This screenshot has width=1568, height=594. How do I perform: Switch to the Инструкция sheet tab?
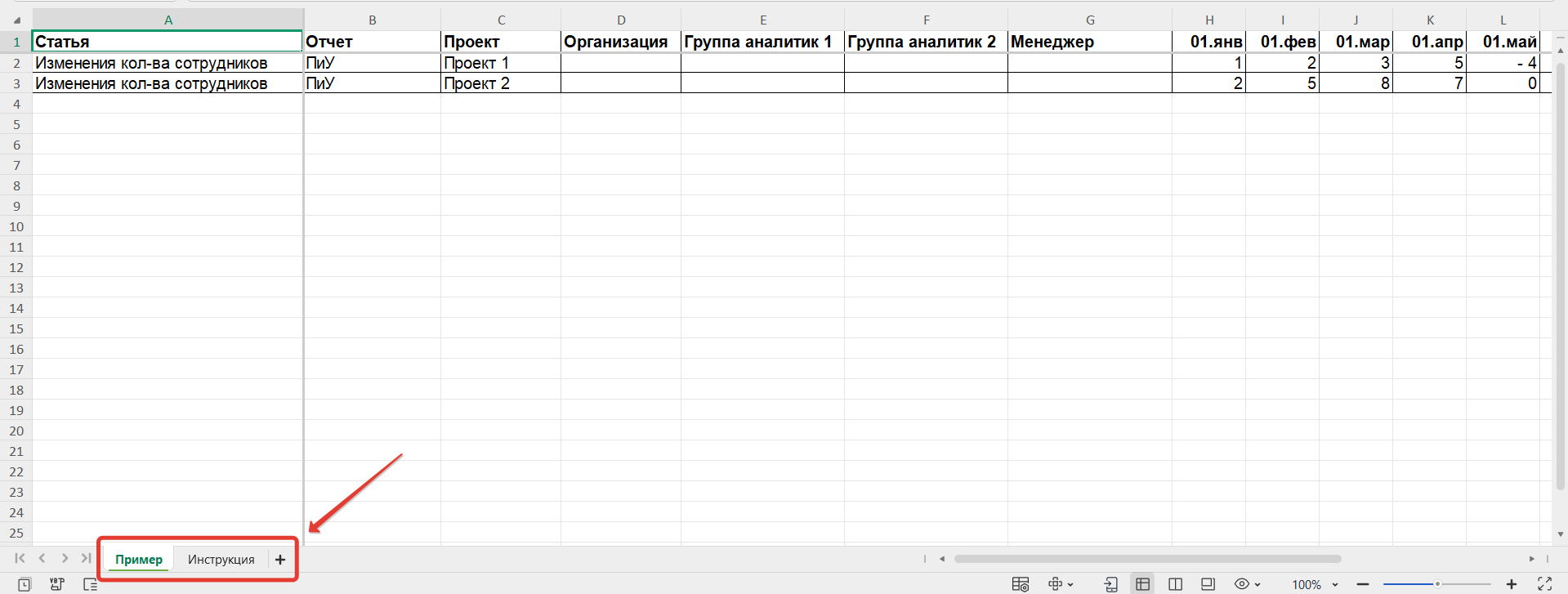point(221,560)
